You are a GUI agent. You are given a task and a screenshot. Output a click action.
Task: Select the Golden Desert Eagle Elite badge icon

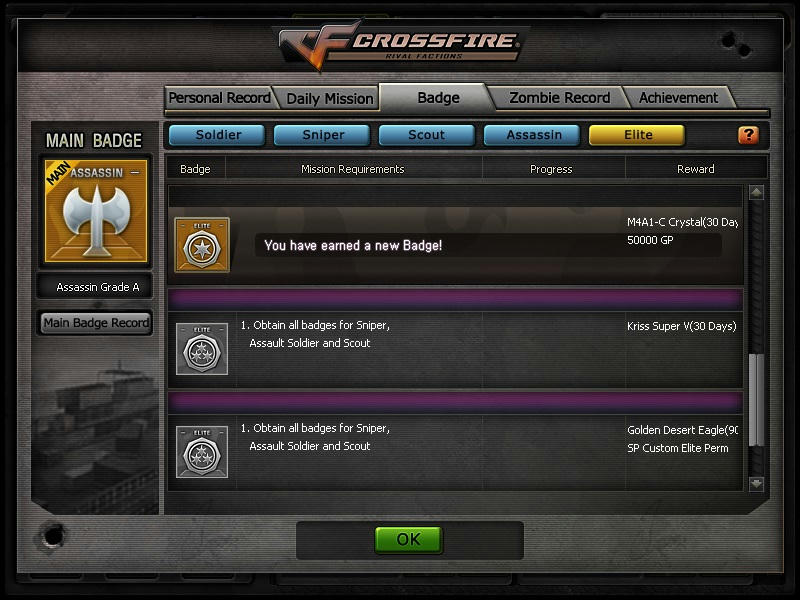[202, 452]
